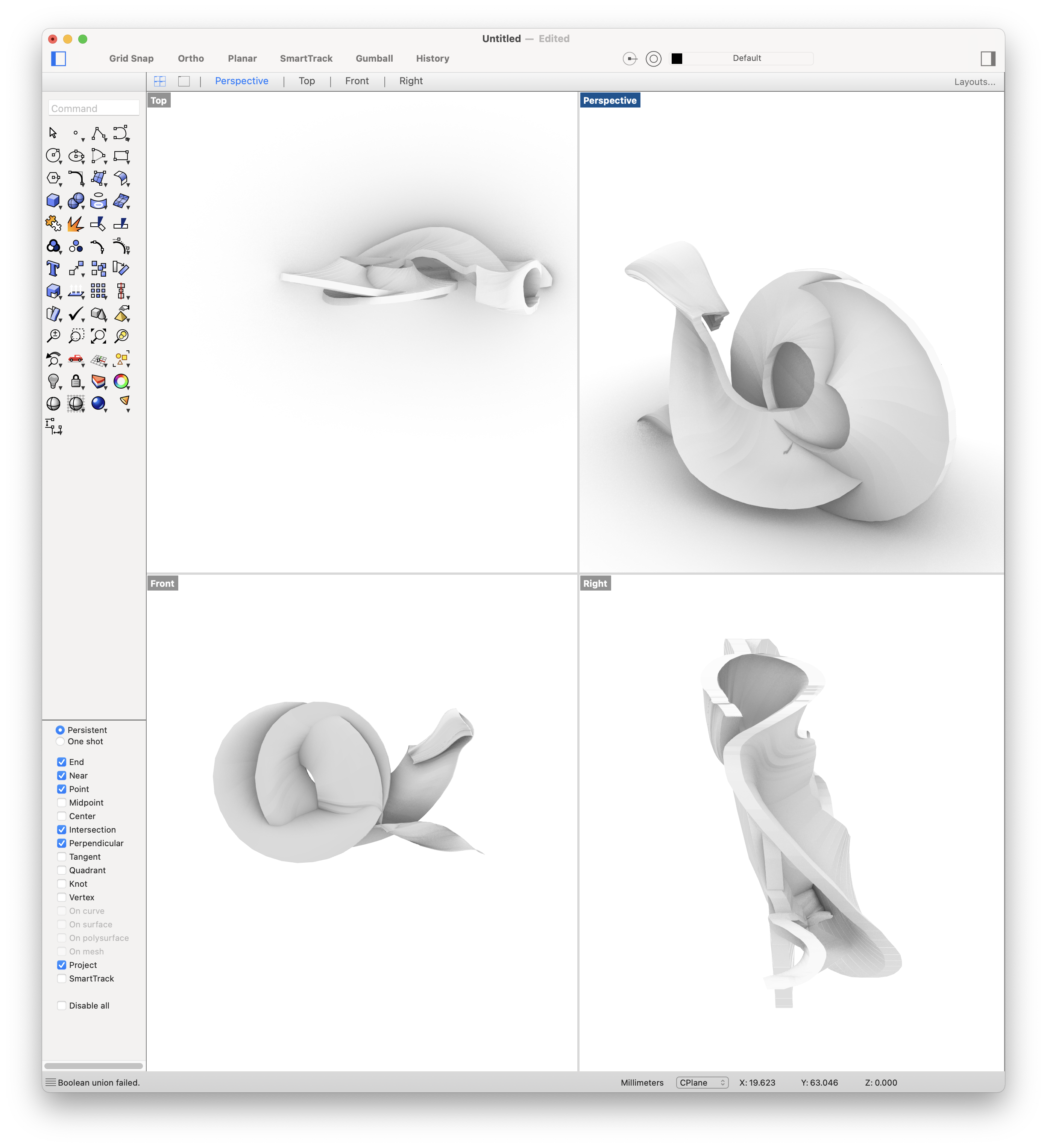This screenshot has height=1148, width=1047.
Task: Click inside the Command input field
Action: click(x=93, y=108)
